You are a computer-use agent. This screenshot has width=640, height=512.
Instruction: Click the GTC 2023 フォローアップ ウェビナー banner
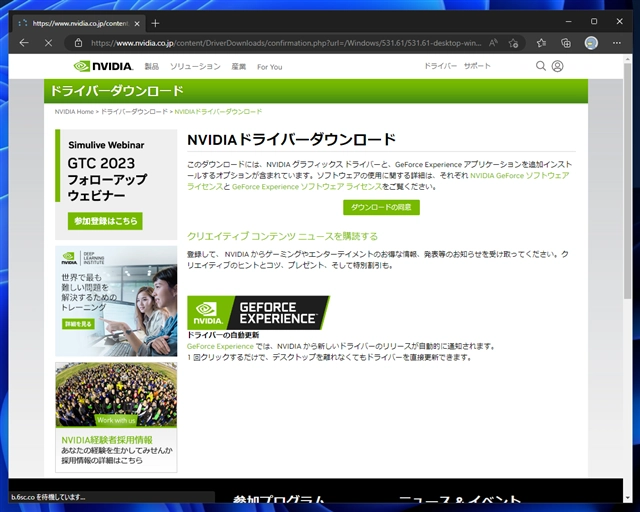pos(116,185)
